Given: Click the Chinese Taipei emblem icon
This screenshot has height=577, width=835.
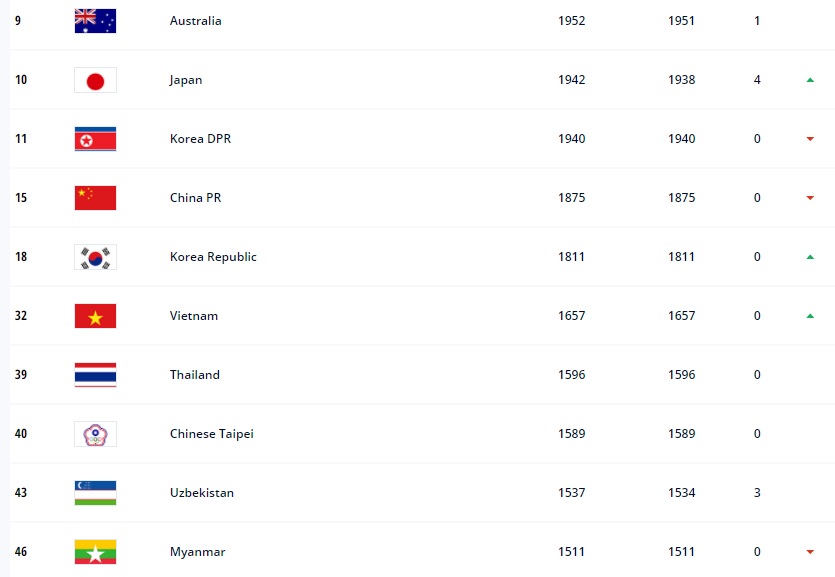Looking at the screenshot, I should click(x=95, y=434).
